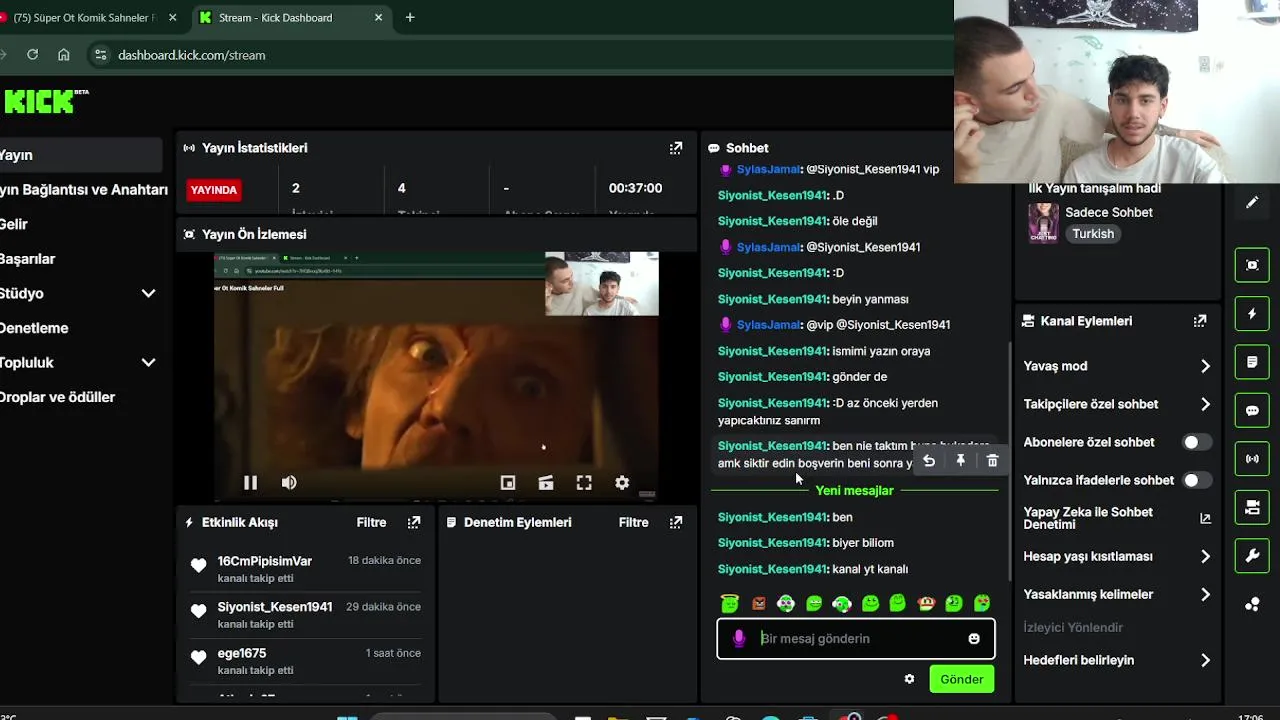Open Yapay Zeka ile Sohbet Denetimi link
Viewport: 1280px width, 720px height.
1117,518
